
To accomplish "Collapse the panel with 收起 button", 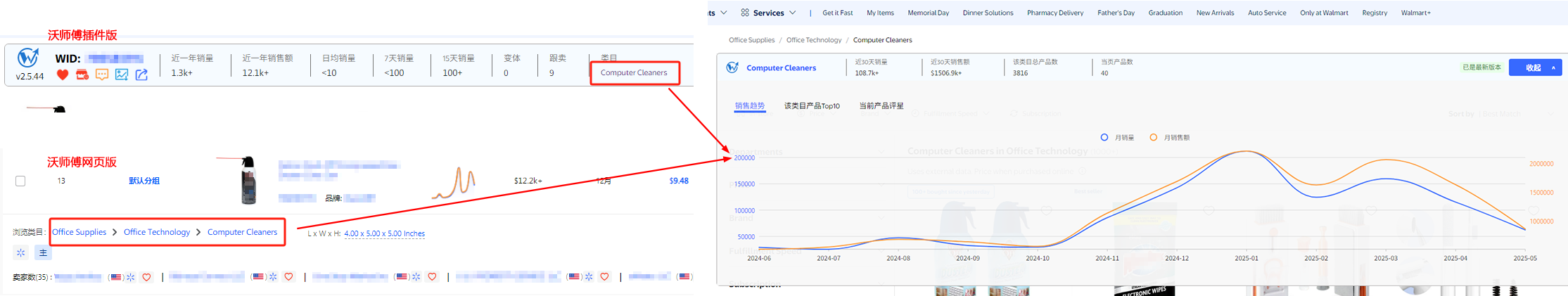I will (x=1535, y=67).
